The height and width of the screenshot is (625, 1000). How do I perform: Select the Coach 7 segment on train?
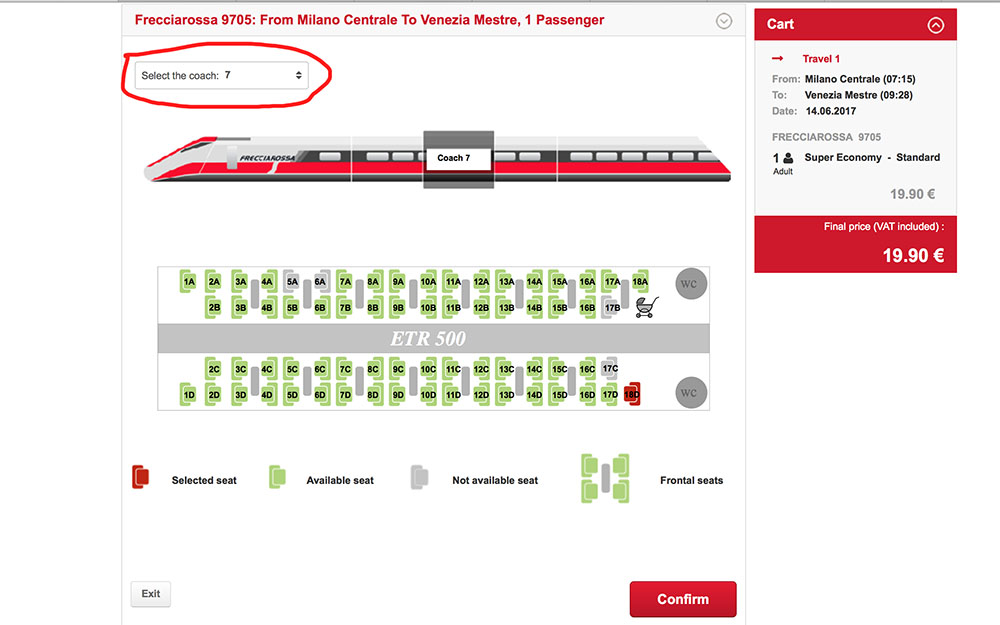459,158
